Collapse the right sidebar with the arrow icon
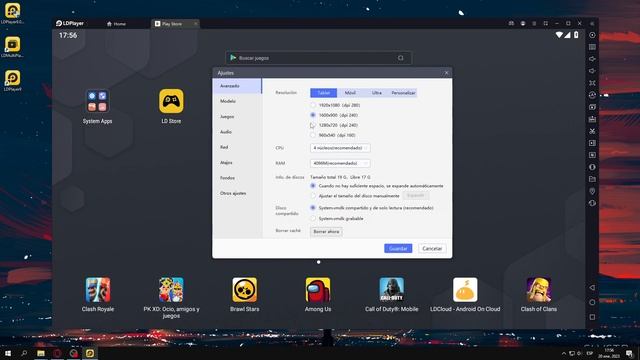Viewport: 640px width, 360px height. point(592,24)
